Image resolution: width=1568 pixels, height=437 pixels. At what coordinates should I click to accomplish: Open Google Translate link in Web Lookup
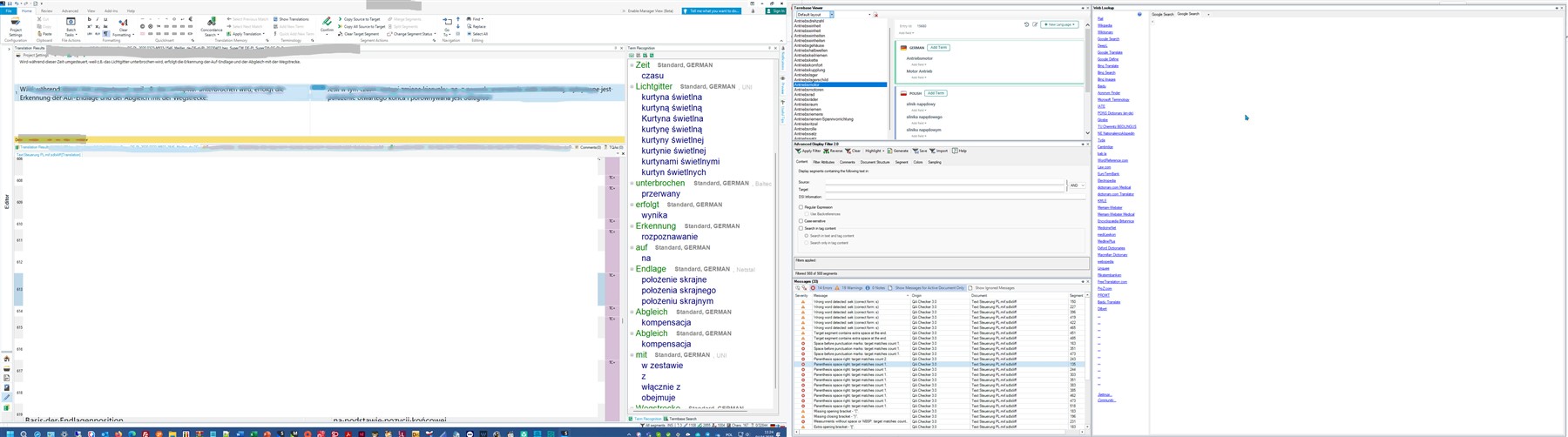pyautogui.click(x=1110, y=52)
